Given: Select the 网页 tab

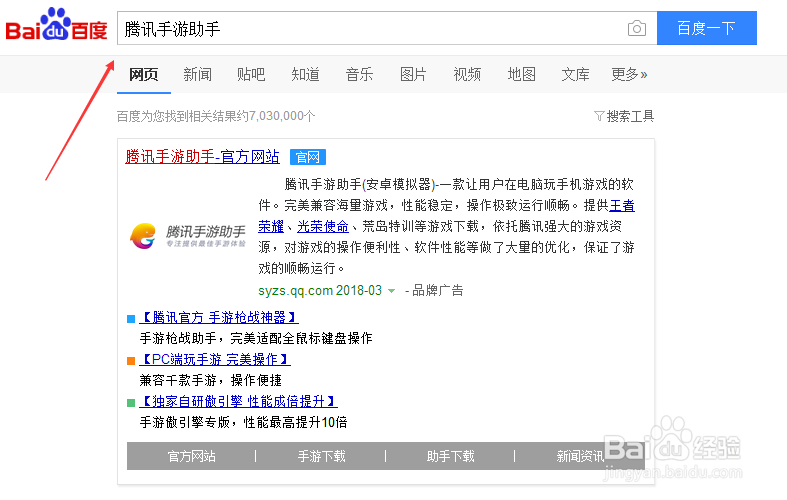Looking at the screenshot, I should point(144,75).
